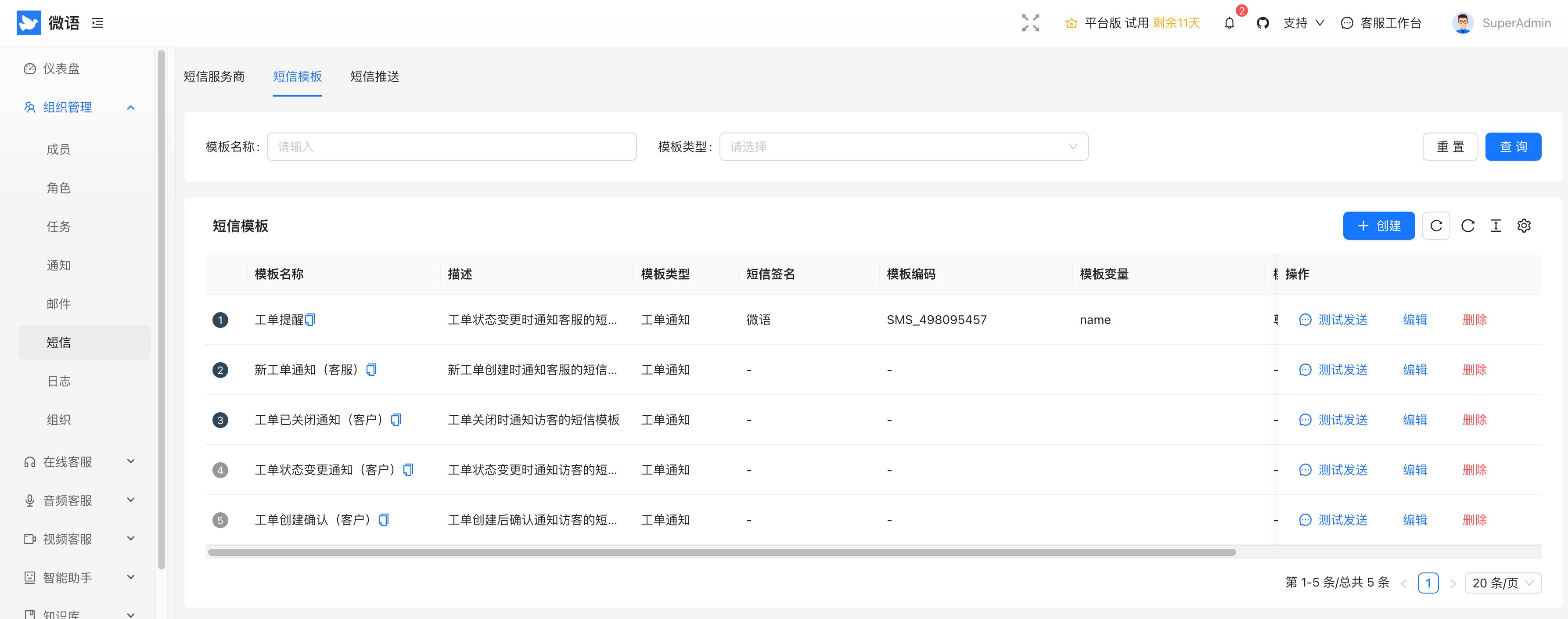Click the 创建 button
This screenshot has height=619, width=1568.
point(1379,226)
